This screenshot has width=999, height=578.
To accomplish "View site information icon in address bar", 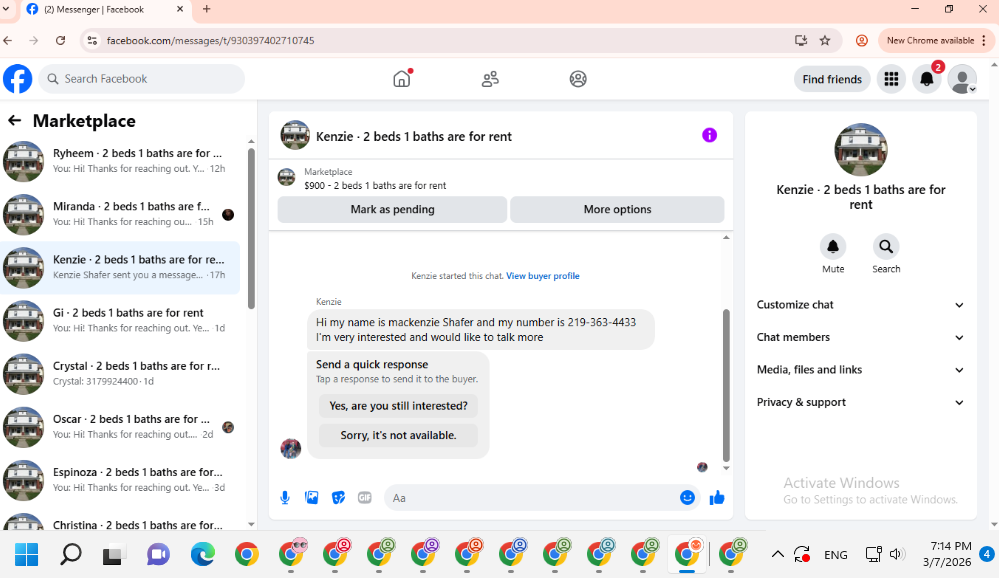I will 92,40.
